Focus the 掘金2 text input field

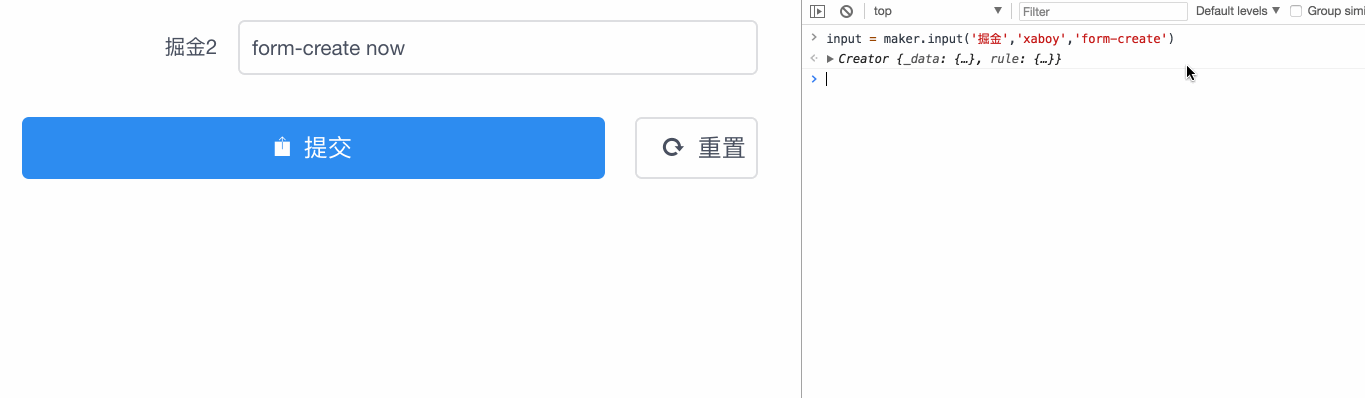[x=497, y=48]
